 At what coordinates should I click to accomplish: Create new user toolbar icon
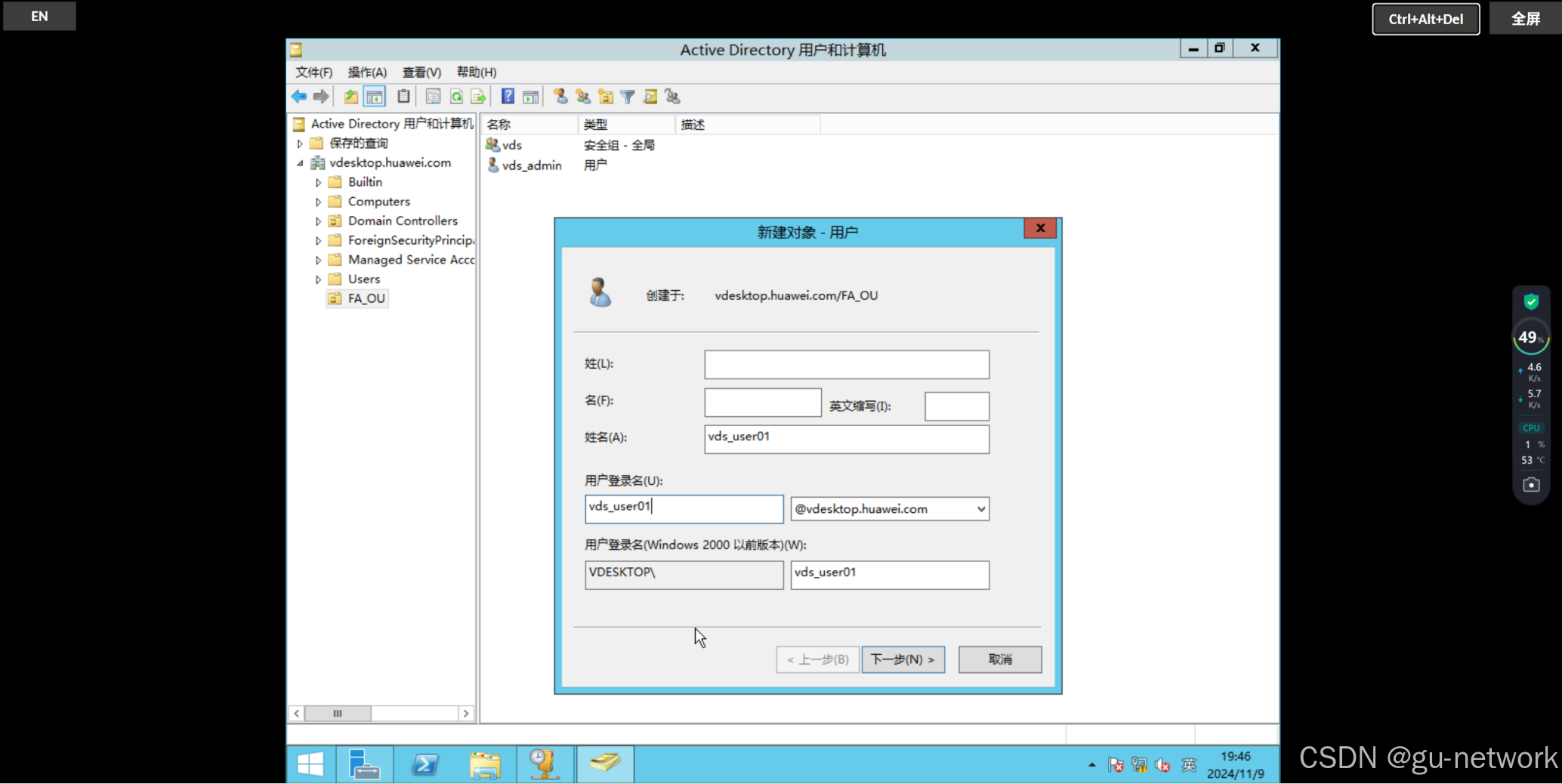pyautogui.click(x=560, y=97)
